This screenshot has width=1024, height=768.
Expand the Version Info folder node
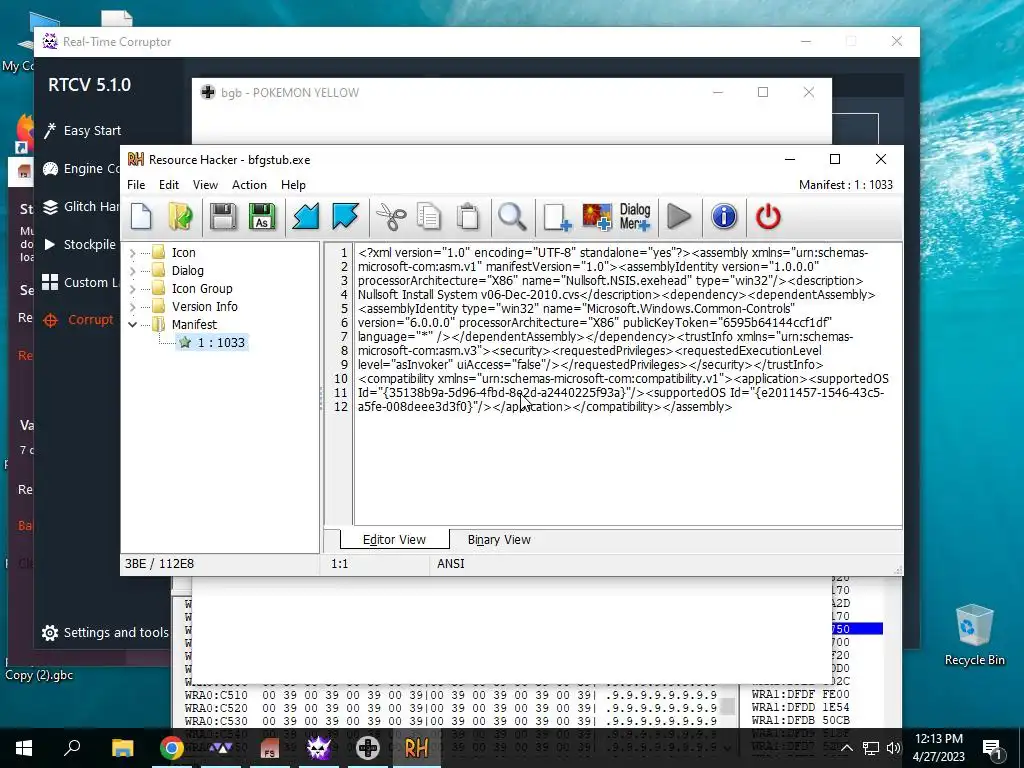[x=133, y=307]
